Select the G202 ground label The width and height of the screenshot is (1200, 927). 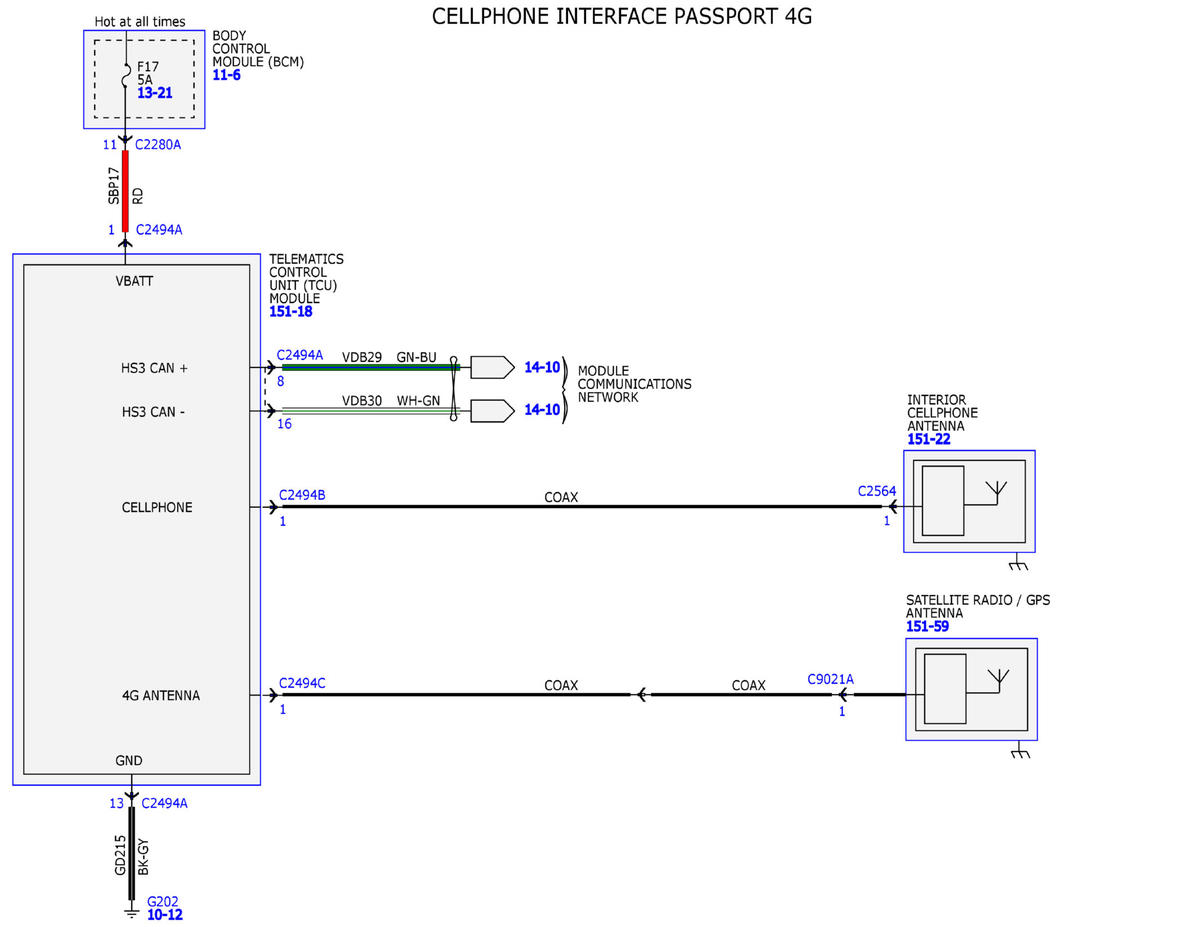pyautogui.click(x=162, y=900)
